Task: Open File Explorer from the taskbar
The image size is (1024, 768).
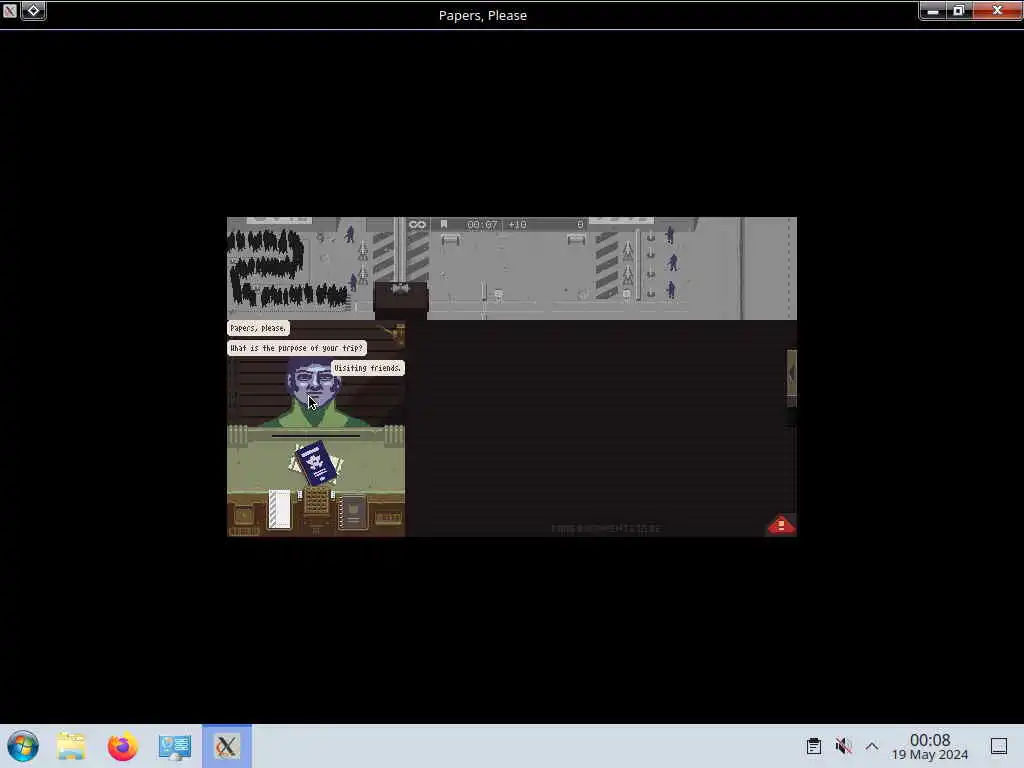Action: (x=71, y=746)
